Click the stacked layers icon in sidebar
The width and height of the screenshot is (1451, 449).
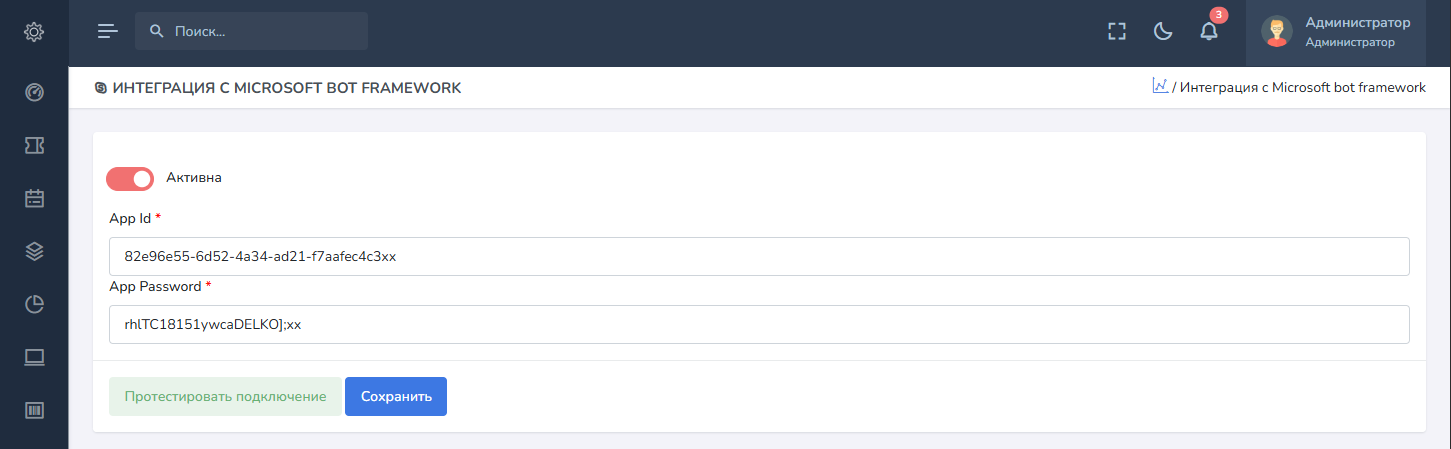click(34, 251)
